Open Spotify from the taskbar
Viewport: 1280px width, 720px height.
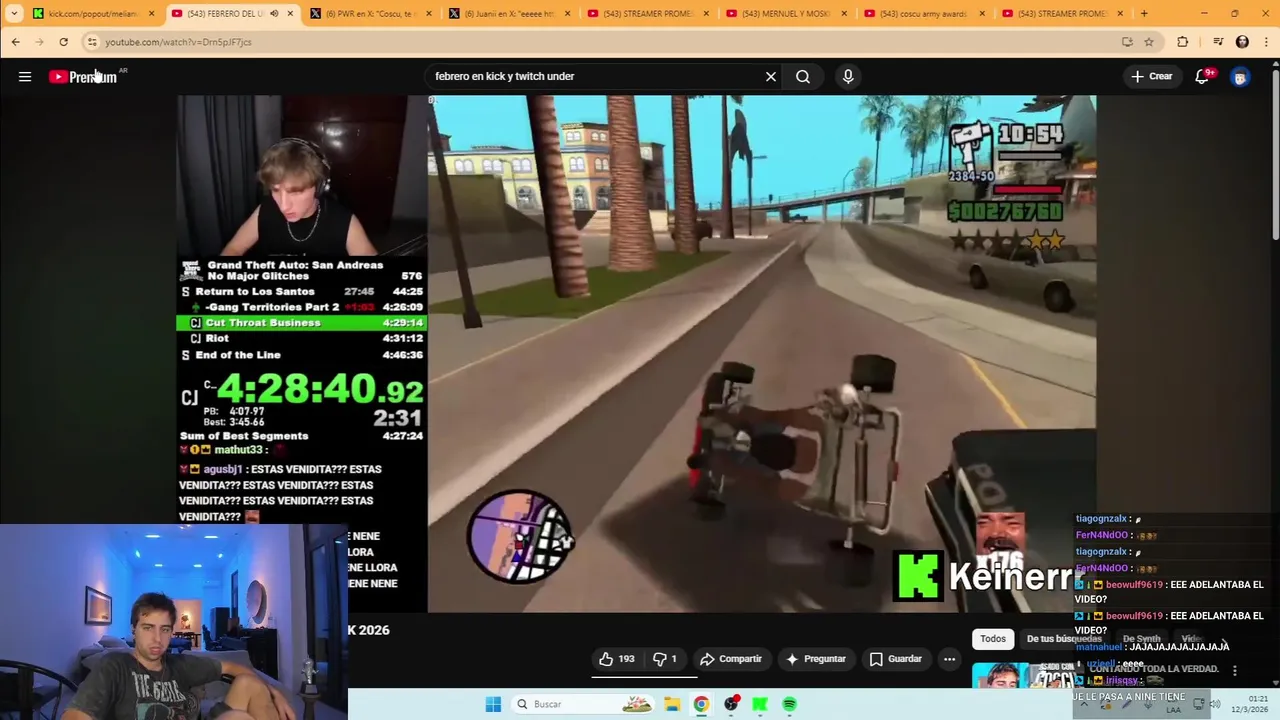(789, 704)
